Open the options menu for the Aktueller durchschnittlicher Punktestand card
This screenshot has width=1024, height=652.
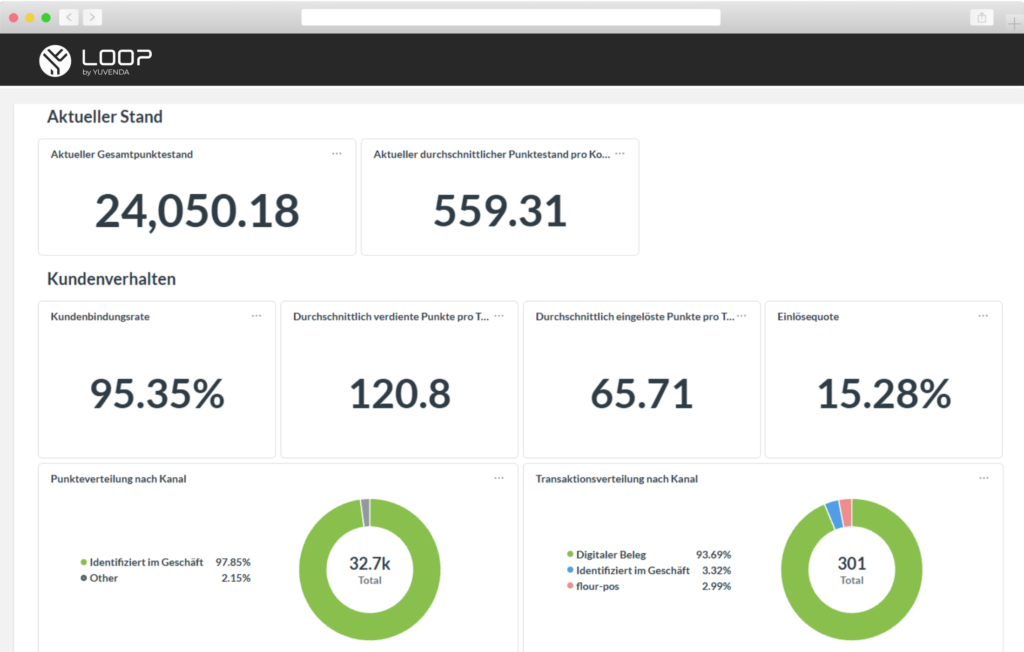[x=620, y=154]
